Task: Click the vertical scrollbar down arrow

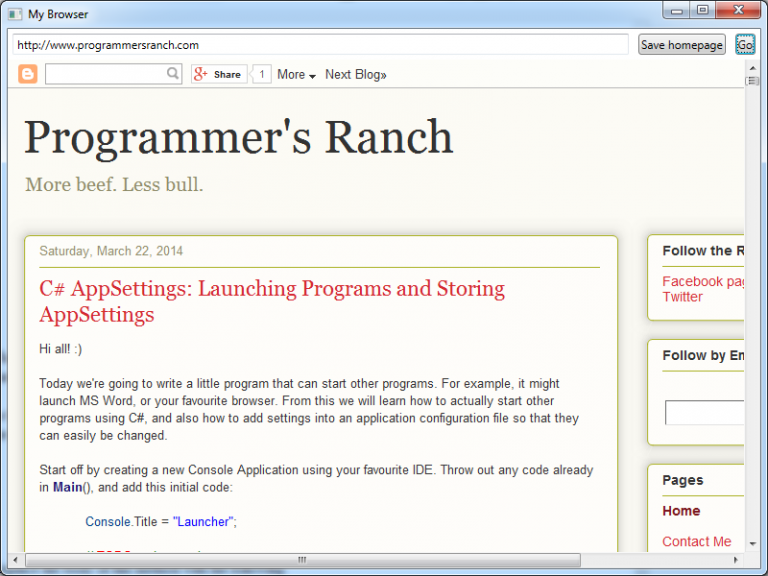Action: coord(752,543)
